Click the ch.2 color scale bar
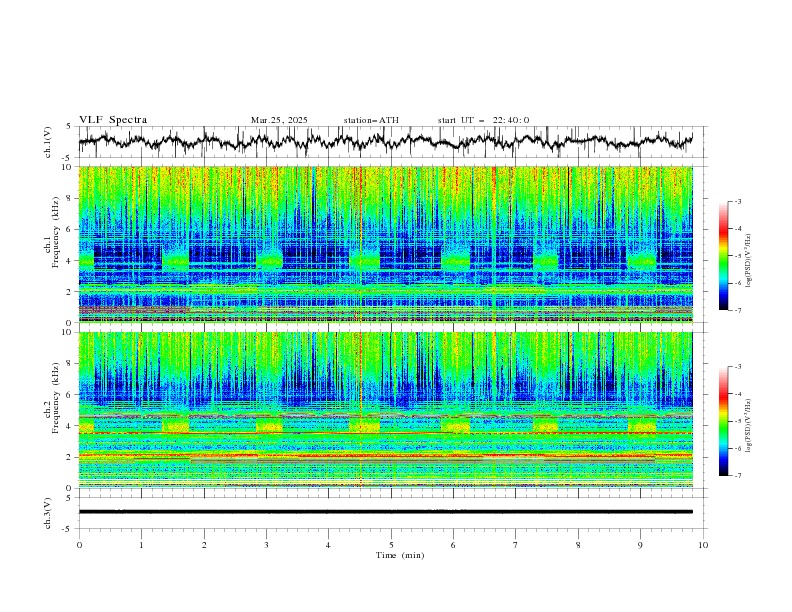Image resolution: width=792 pixels, height=612 pixels. [x=723, y=421]
